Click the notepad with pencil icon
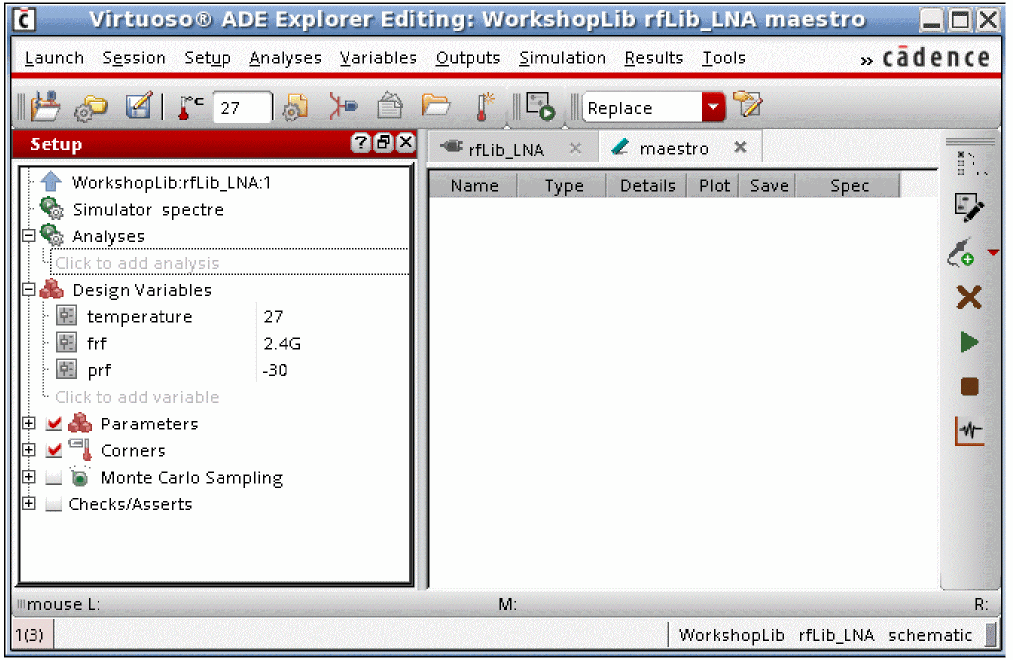Screen dimensions: 1013x660 point(748,105)
